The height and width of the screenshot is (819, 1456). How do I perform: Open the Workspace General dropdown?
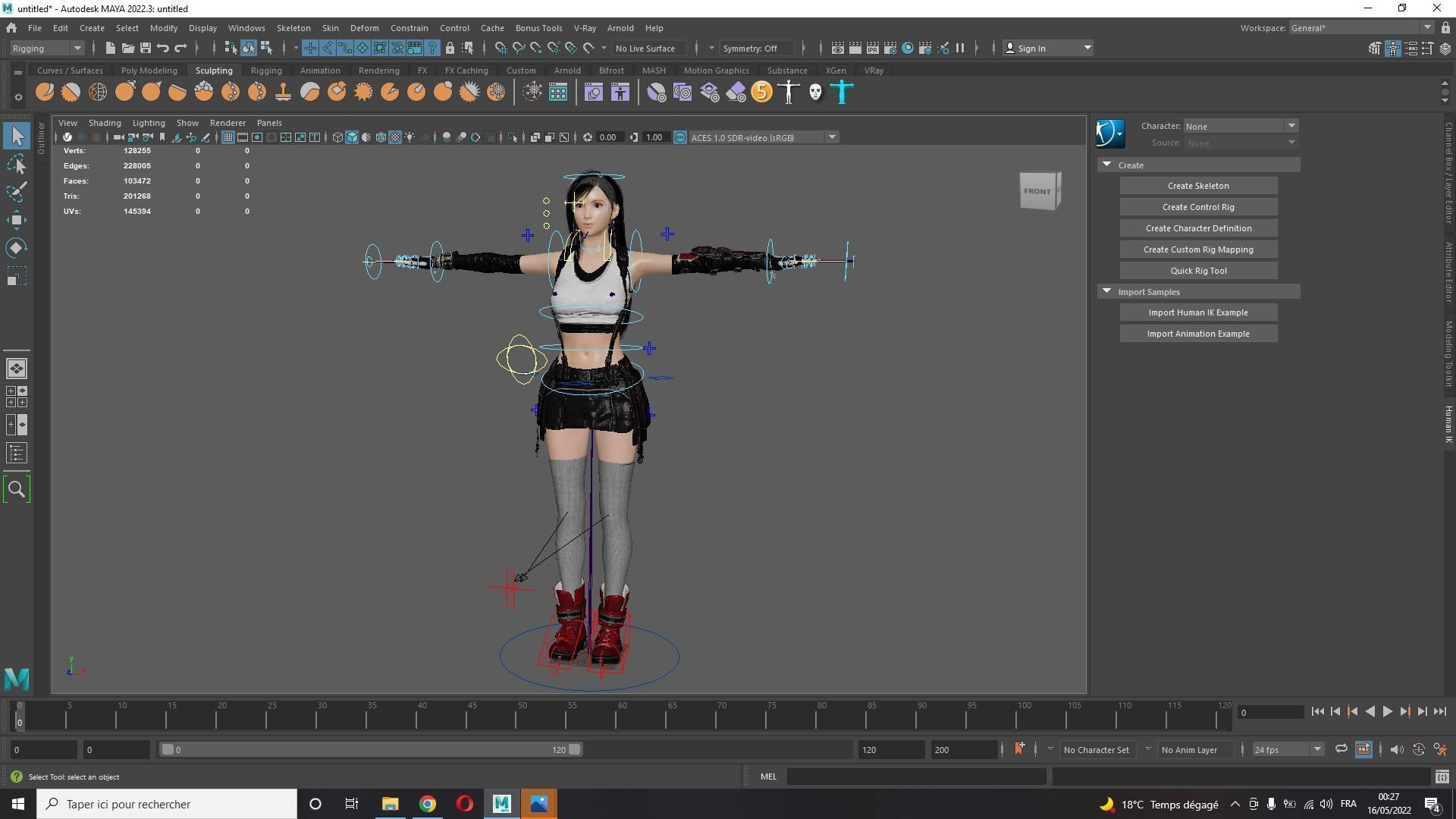[1360, 28]
